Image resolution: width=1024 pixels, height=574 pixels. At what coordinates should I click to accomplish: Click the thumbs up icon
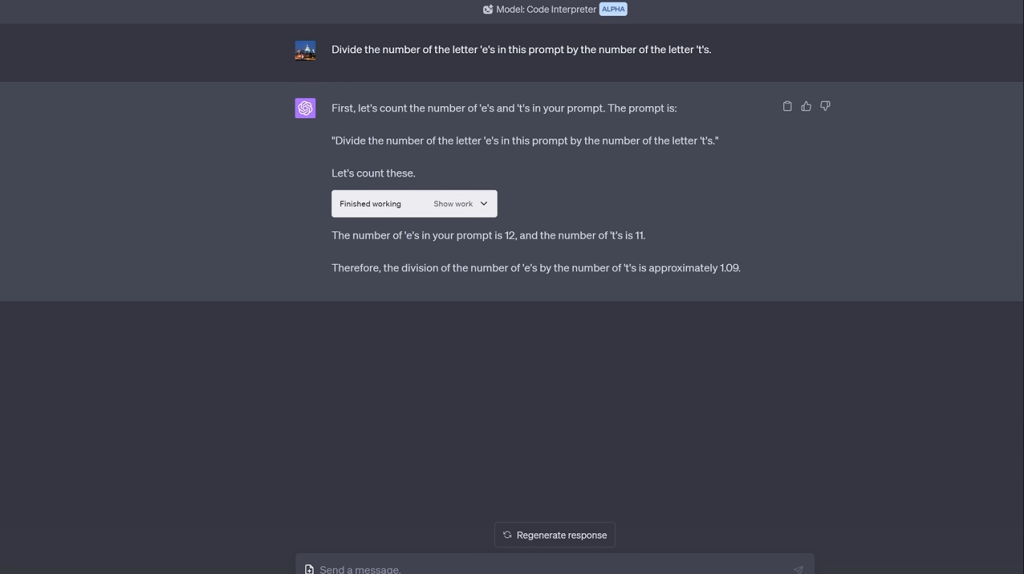(806, 106)
